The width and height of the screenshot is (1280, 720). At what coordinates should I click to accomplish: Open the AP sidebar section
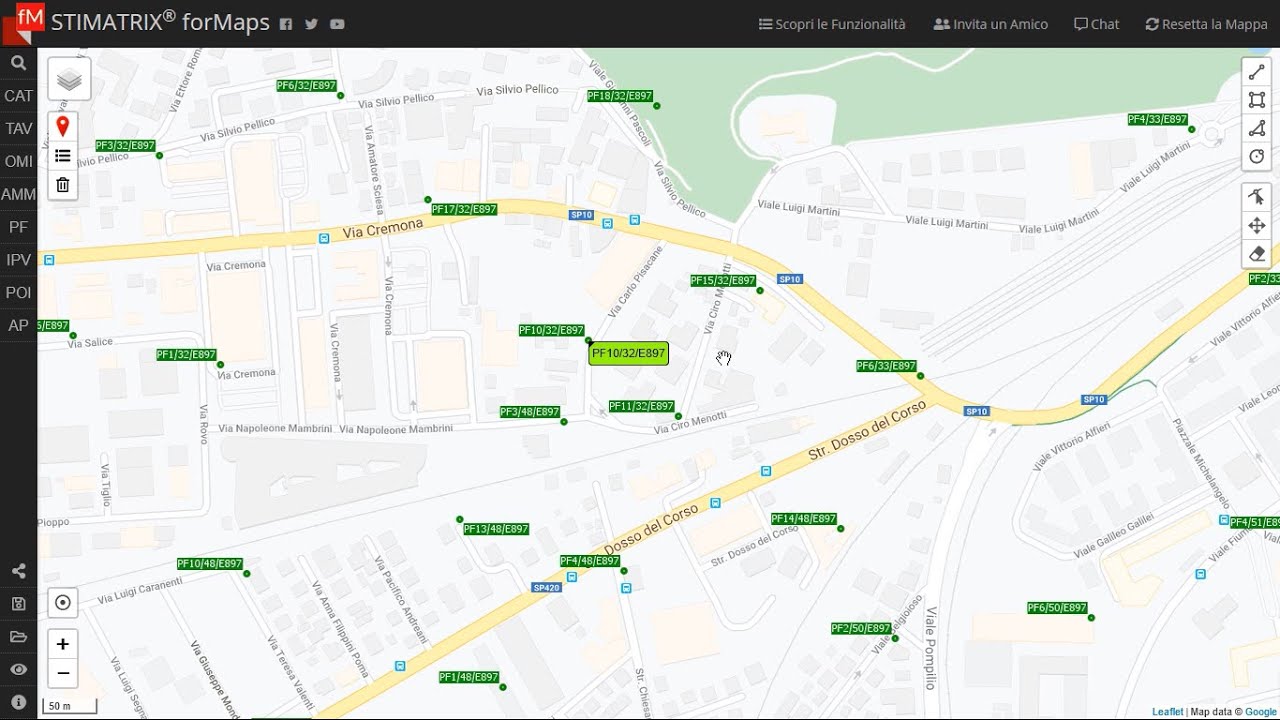pos(18,325)
